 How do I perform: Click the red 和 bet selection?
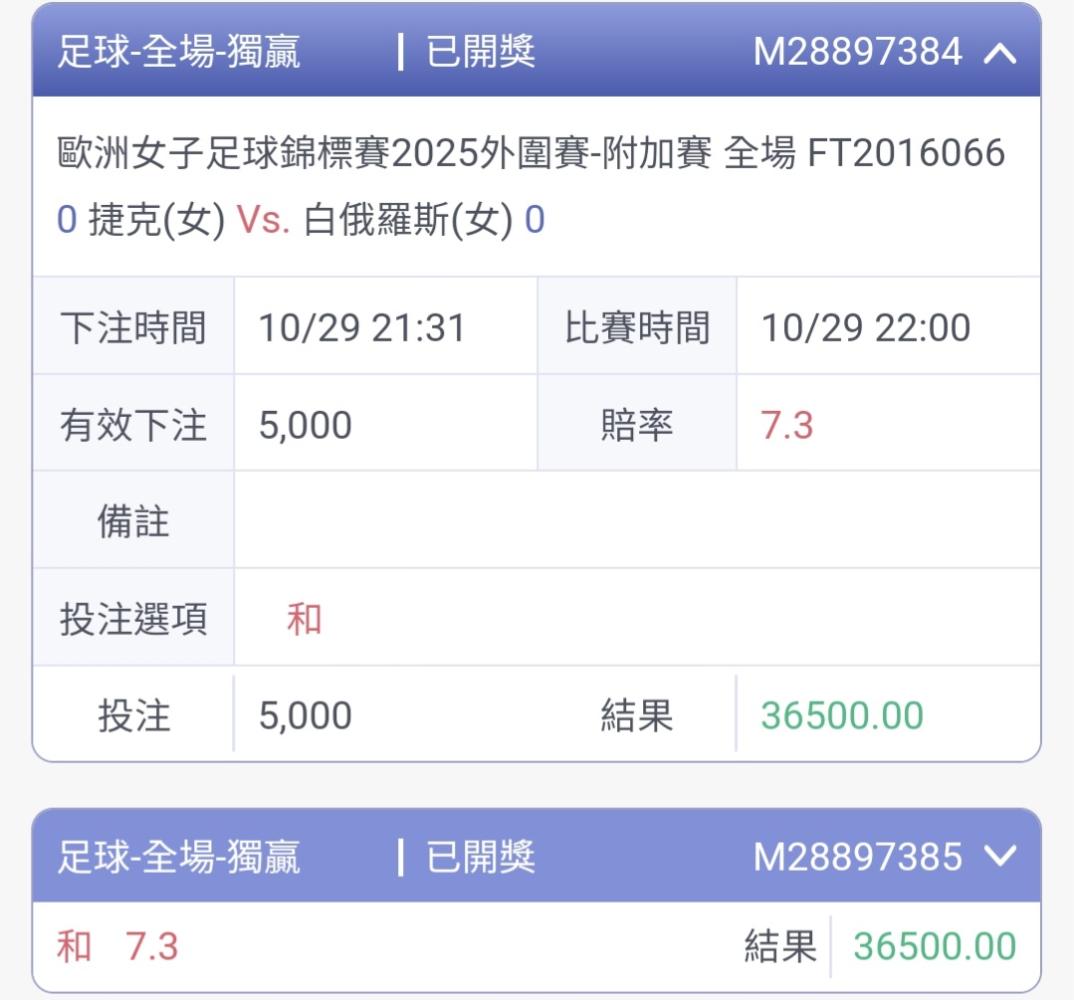pyautogui.click(x=304, y=620)
